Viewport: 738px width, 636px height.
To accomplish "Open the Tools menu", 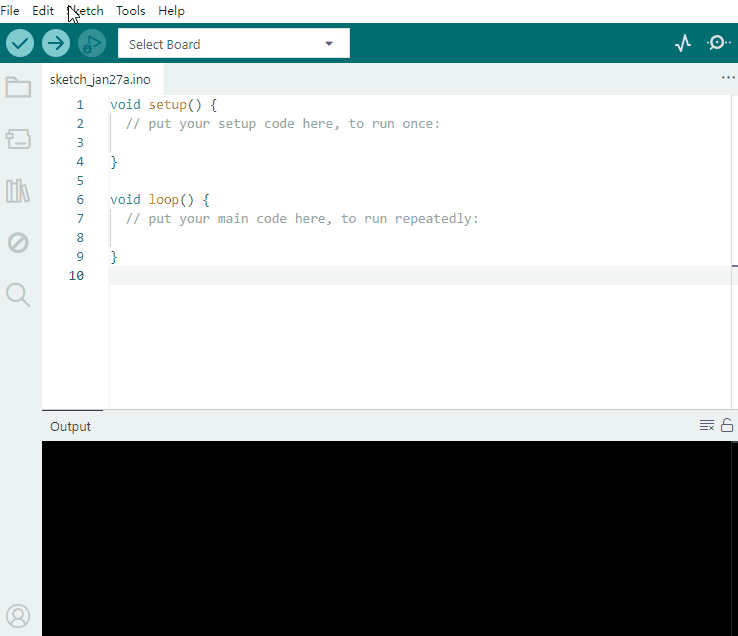I will 131,10.
